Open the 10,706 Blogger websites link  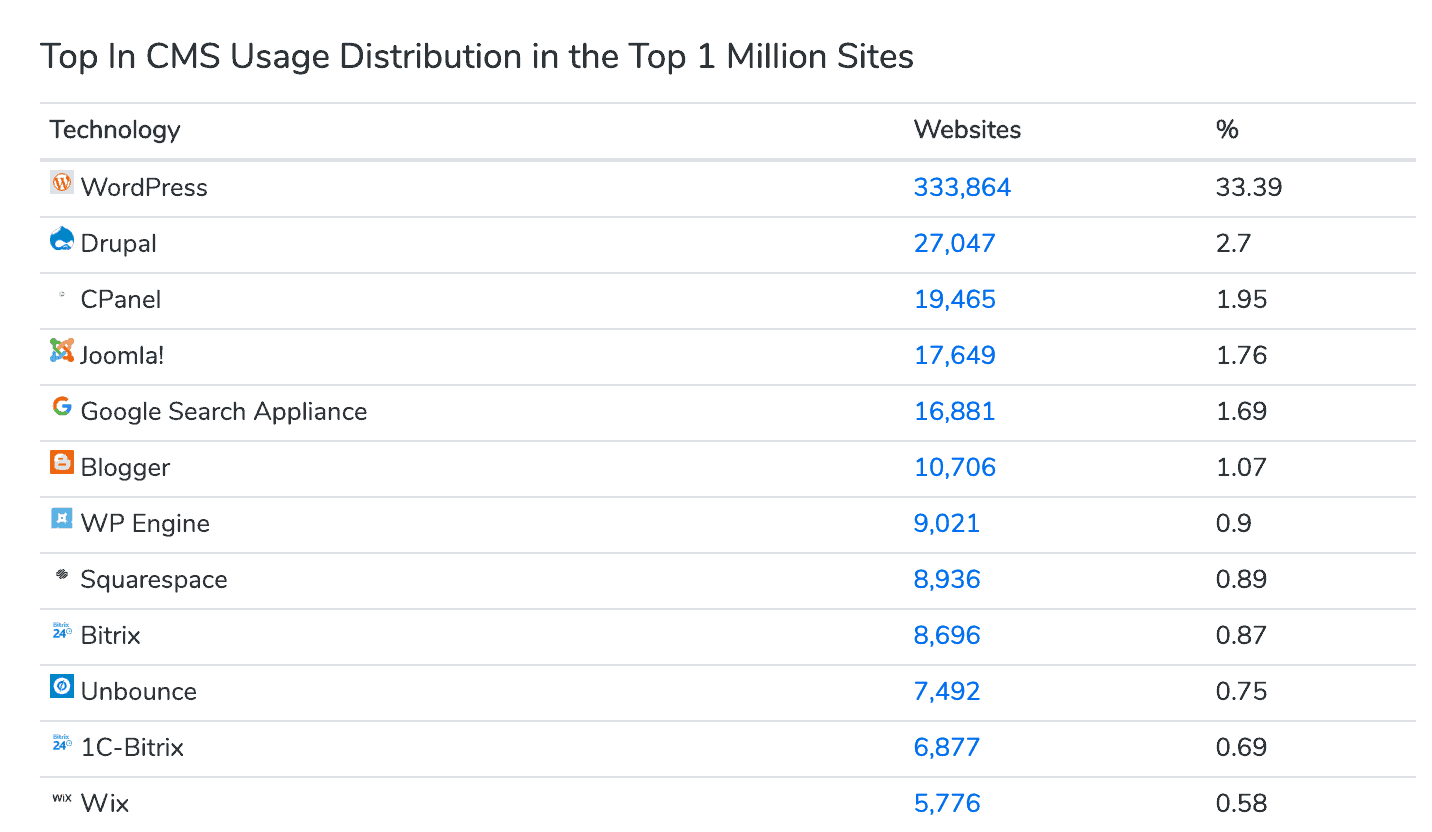pyautogui.click(x=954, y=467)
